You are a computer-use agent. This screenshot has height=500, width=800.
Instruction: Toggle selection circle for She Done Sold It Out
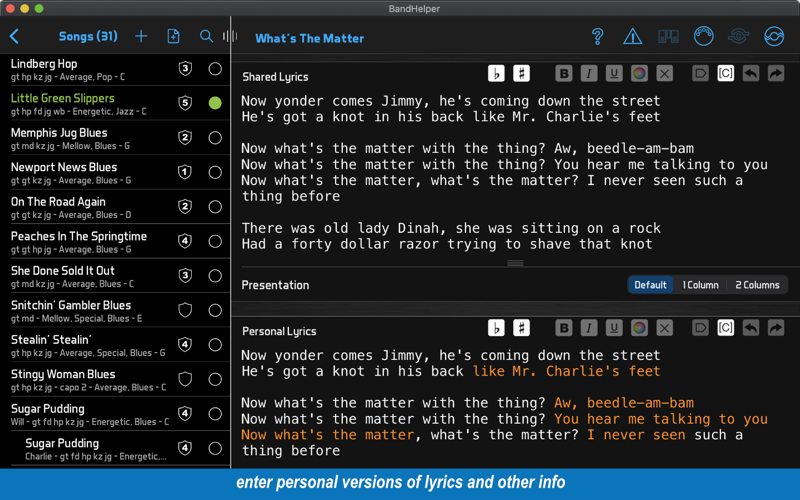(215, 276)
